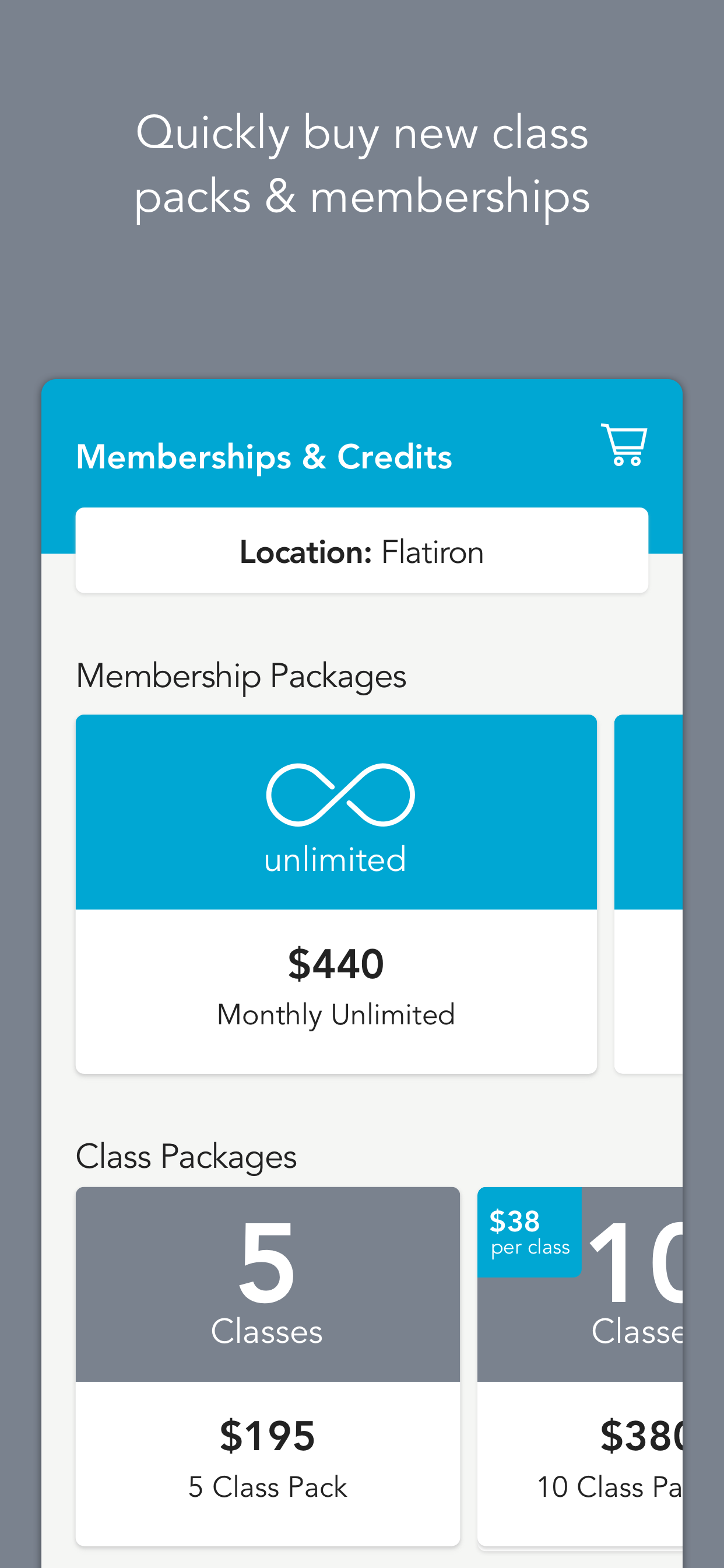Tap the Classes text under the 5
This screenshot has height=1568, width=724.
[266, 1331]
